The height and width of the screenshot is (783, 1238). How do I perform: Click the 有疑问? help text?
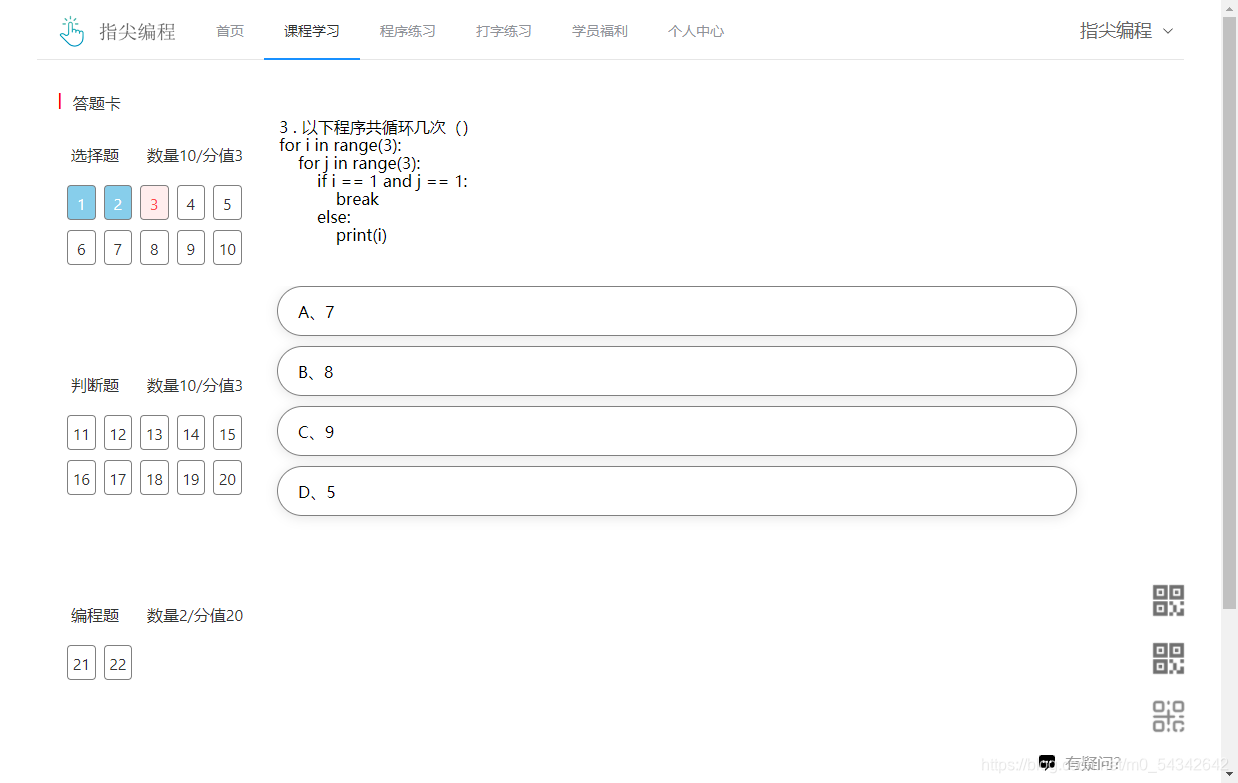pos(1092,763)
